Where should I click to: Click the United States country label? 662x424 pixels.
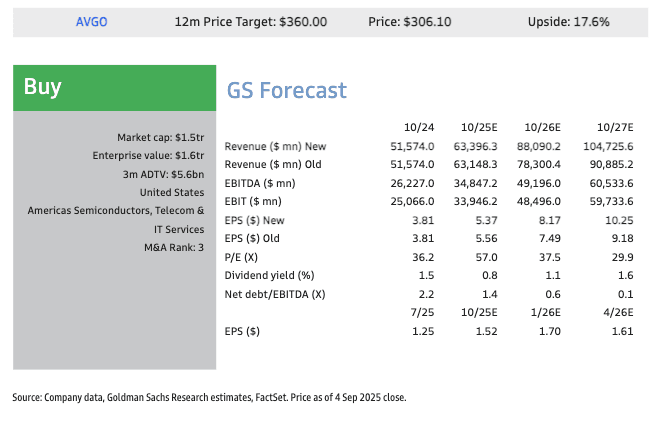point(172,192)
